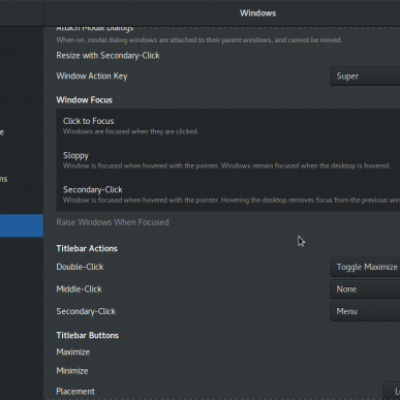Open the Middle-Click None dropdown
The height and width of the screenshot is (400, 400).
(365, 289)
